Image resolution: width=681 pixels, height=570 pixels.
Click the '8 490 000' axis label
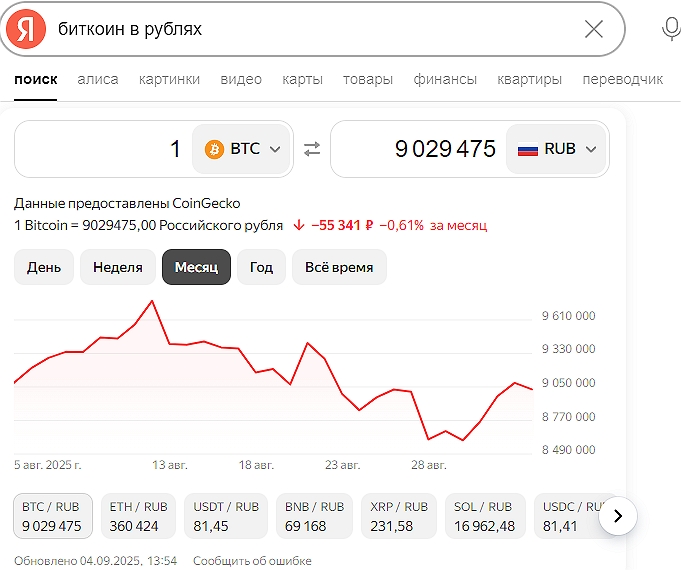pyautogui.click(x=568, y=450)
